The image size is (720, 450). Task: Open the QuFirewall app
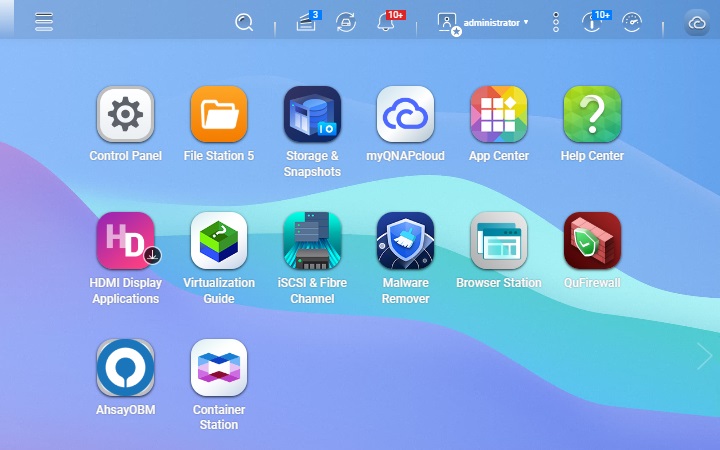coord(592,241)
